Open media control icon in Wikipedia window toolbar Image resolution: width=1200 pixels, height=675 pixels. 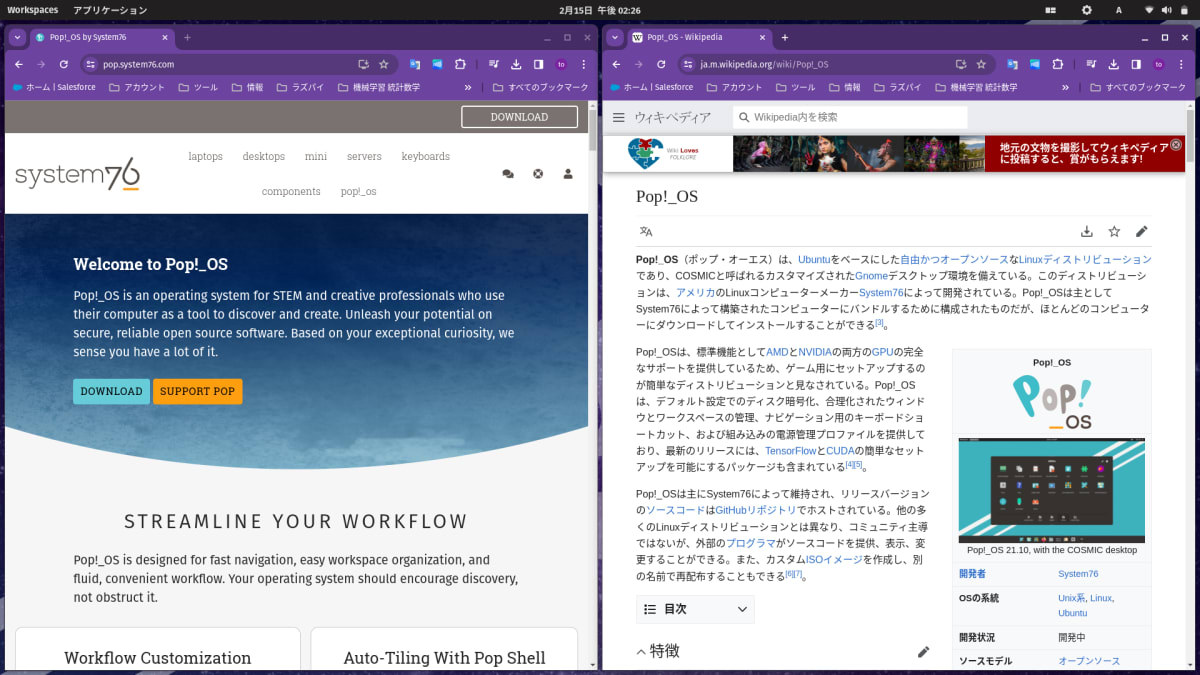[x=1093, y=64]
